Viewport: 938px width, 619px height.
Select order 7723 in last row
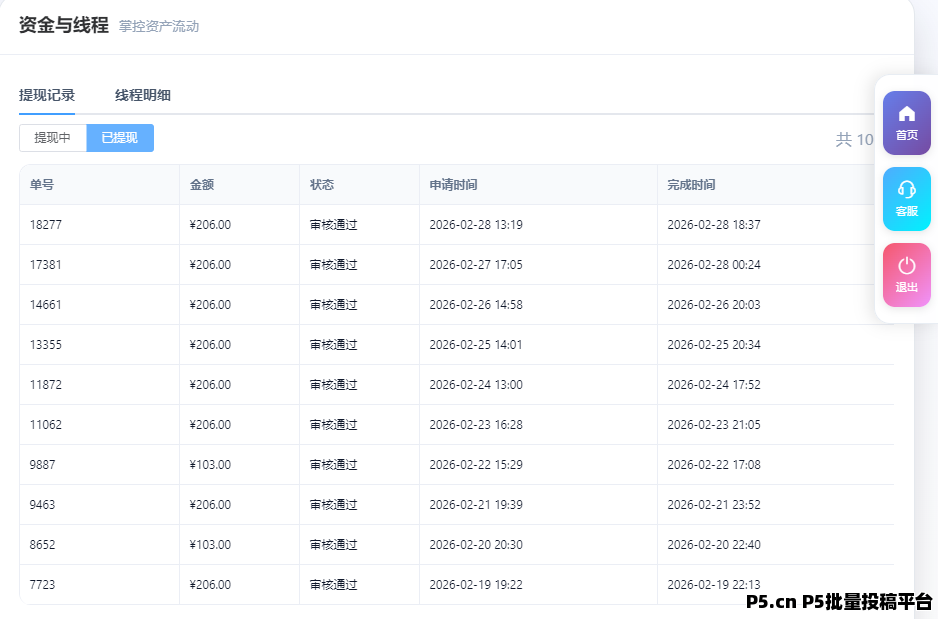coord(43,585)
